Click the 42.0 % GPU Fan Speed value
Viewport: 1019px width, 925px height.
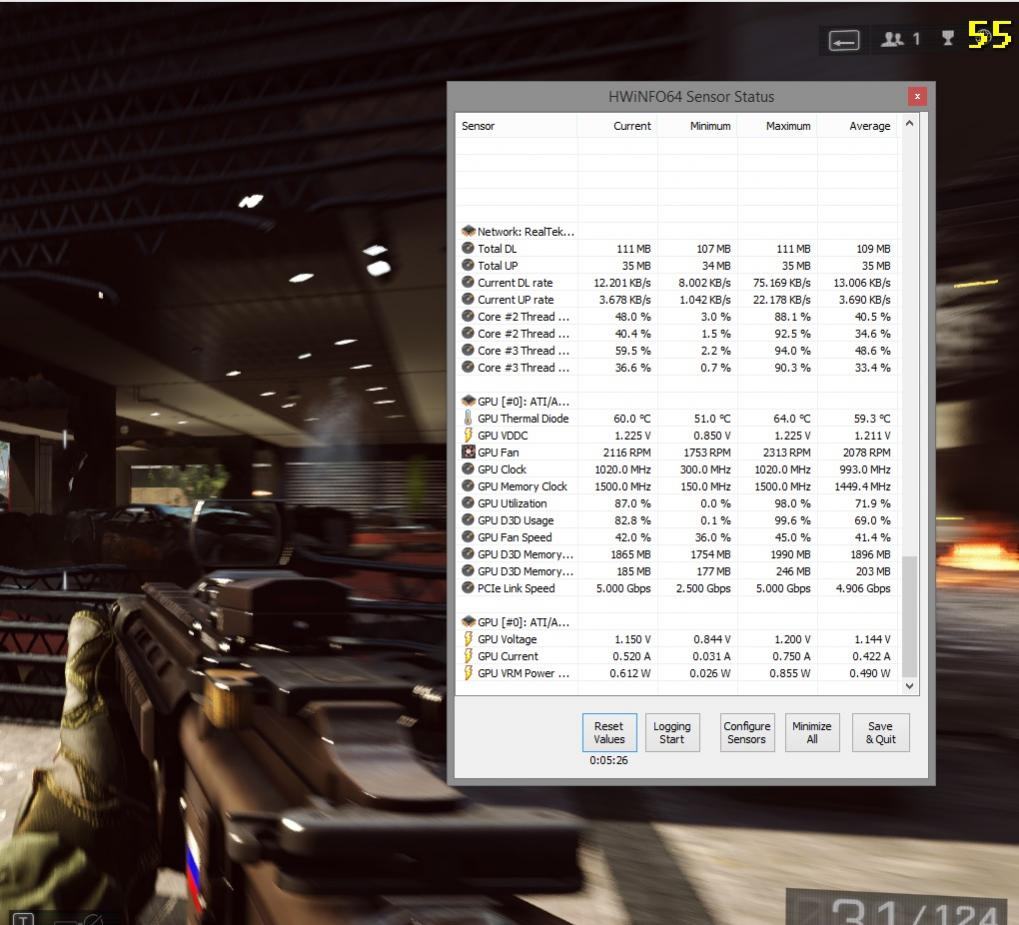pyautogui.click(x=632, y=538)
